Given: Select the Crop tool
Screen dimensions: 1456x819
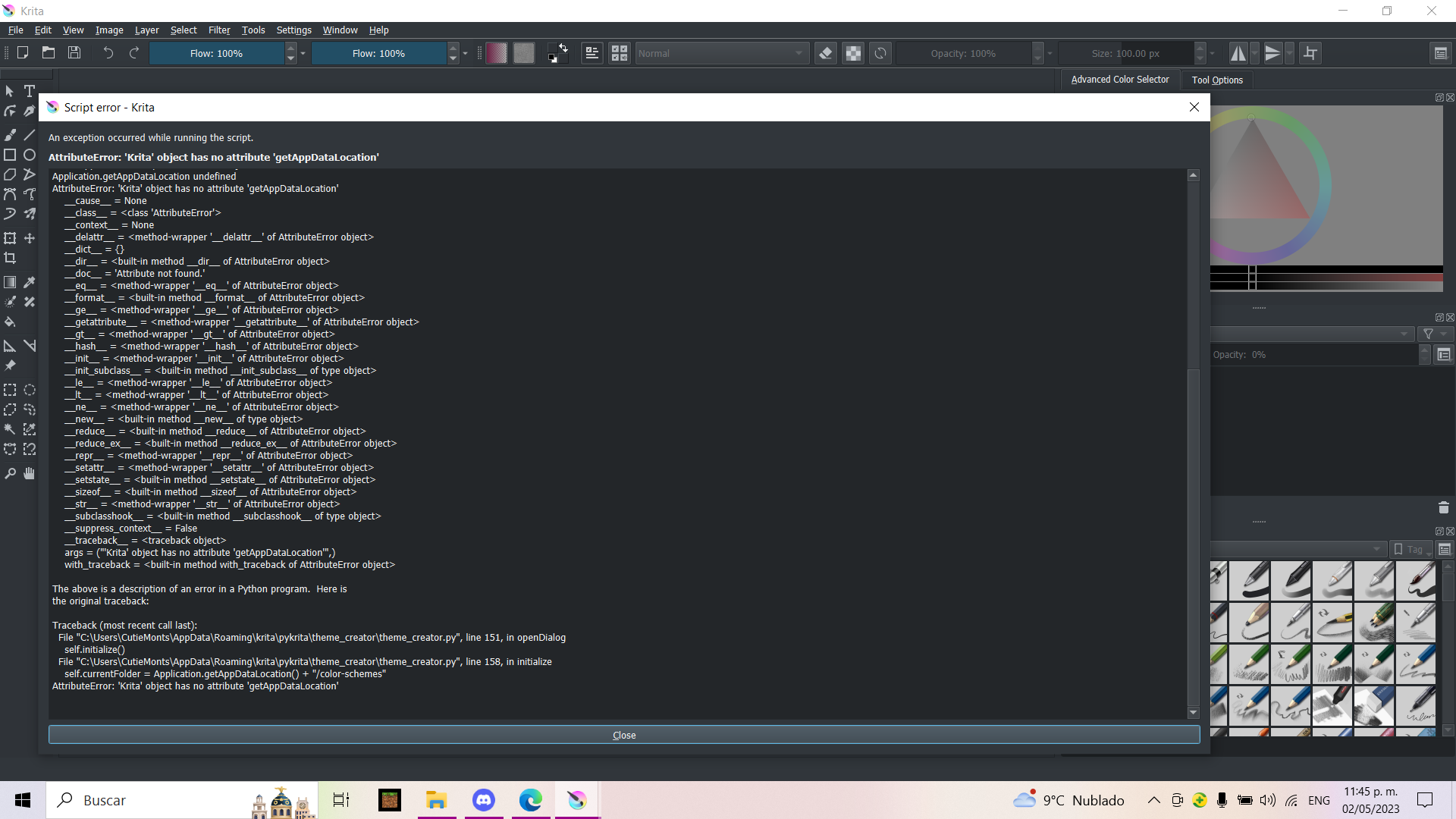Looking at the screenshot, I should click(x=10, y=259).
